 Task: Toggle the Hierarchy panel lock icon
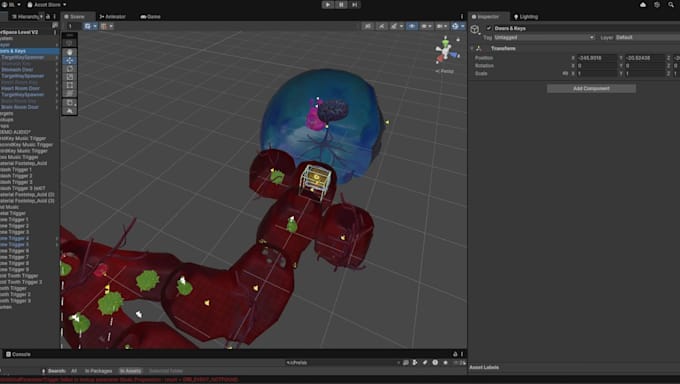[x=48, y=16]
